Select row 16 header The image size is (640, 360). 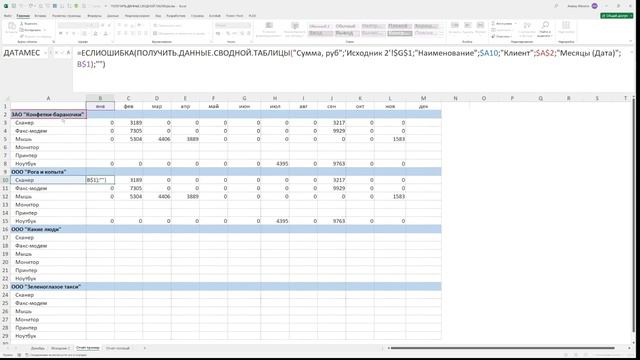[5, 229]
